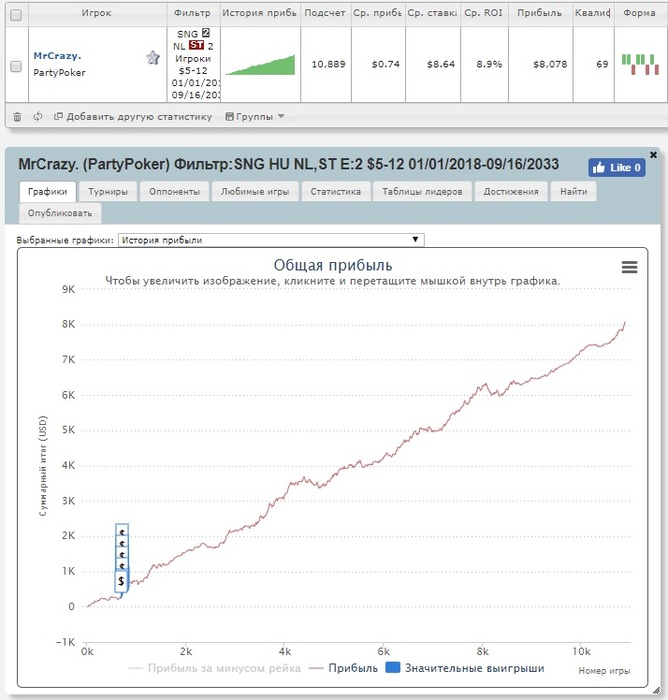Click the red ST filter badge

pyautogui.click(x=196, y=45)
